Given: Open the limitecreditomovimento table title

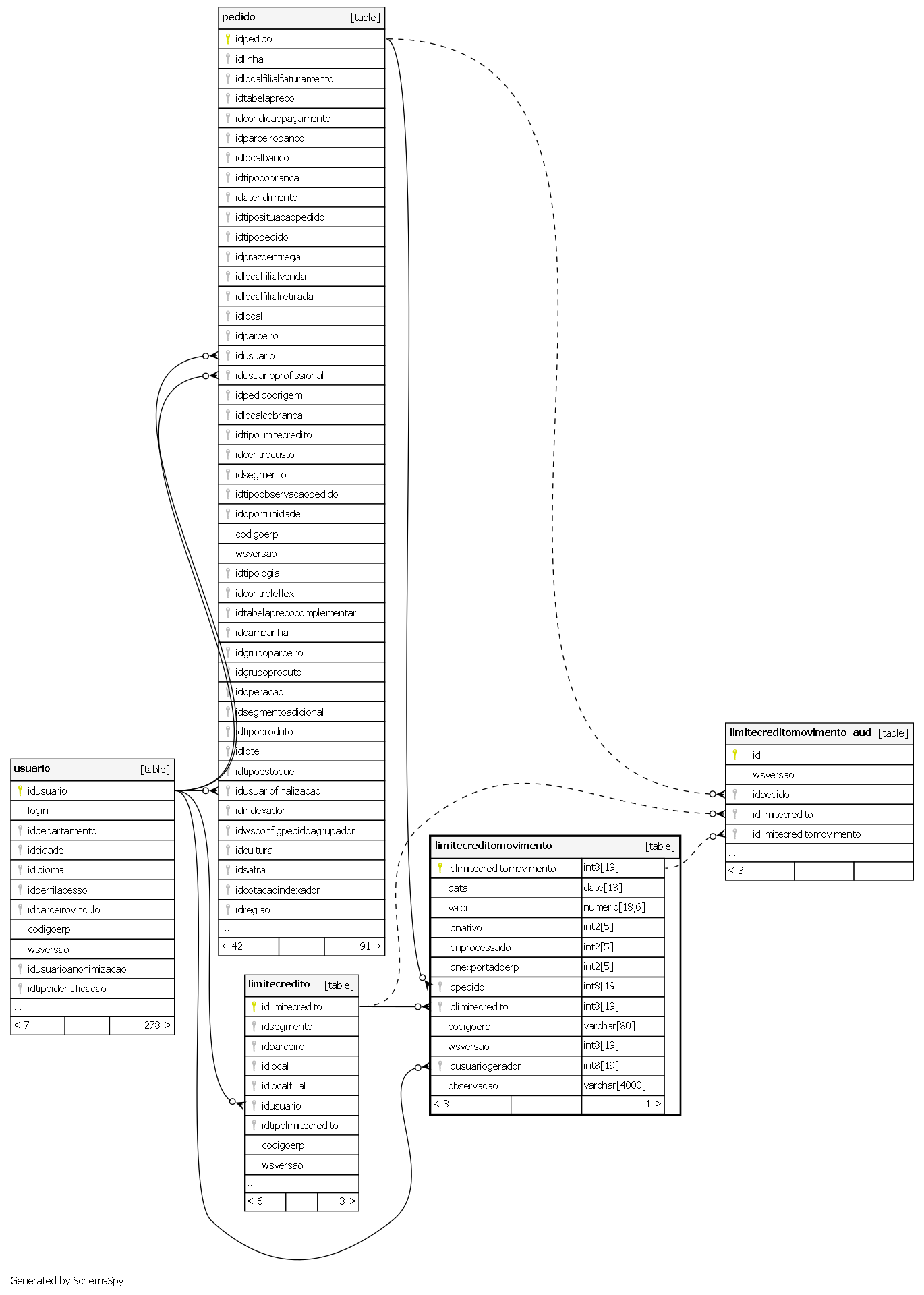Looking at the screenshot, I should click(x=493, y=846).
